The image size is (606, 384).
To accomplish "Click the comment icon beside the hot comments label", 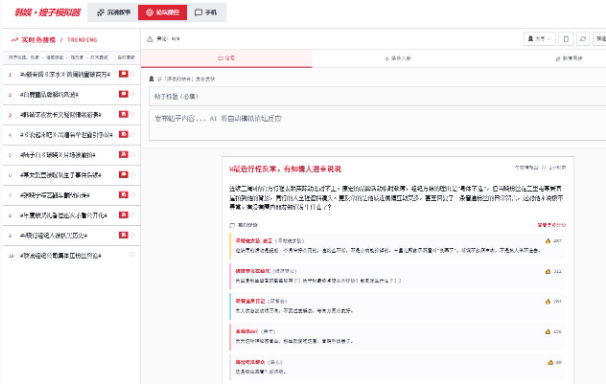I will (x=232, y=225).
